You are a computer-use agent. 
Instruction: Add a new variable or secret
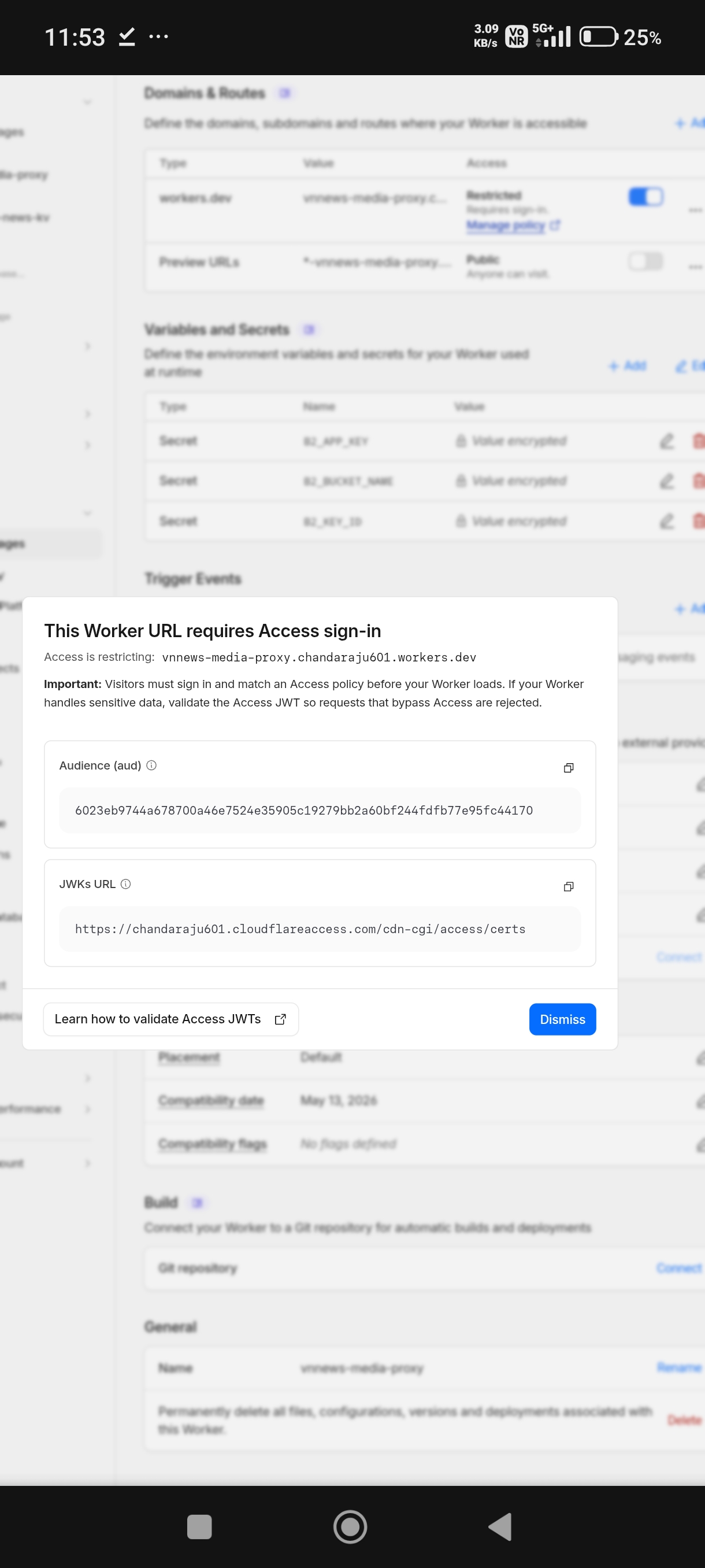[x=627, y=365]
